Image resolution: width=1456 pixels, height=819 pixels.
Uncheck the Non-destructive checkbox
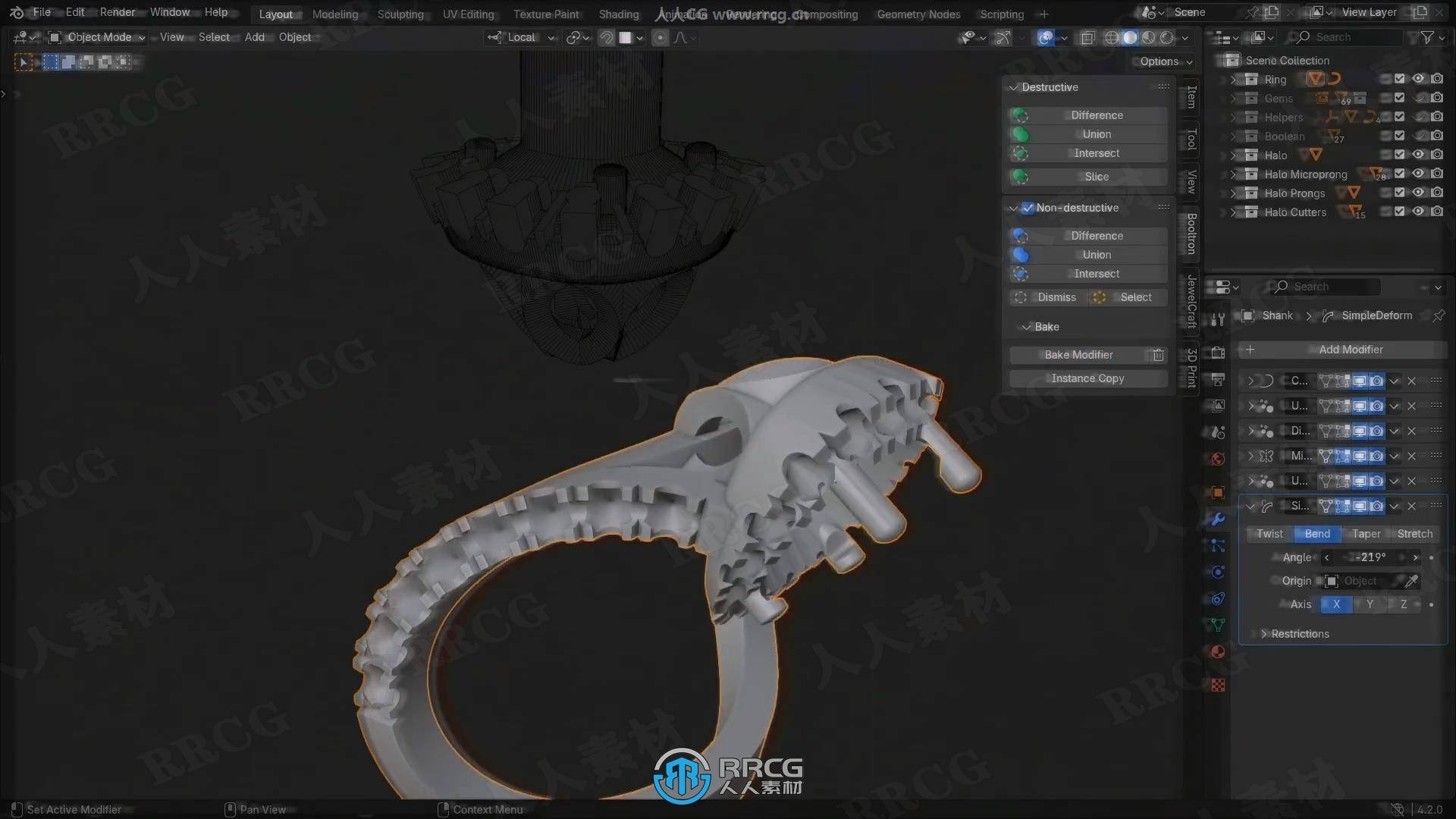pyautogui.click(x=1028, y=208)
